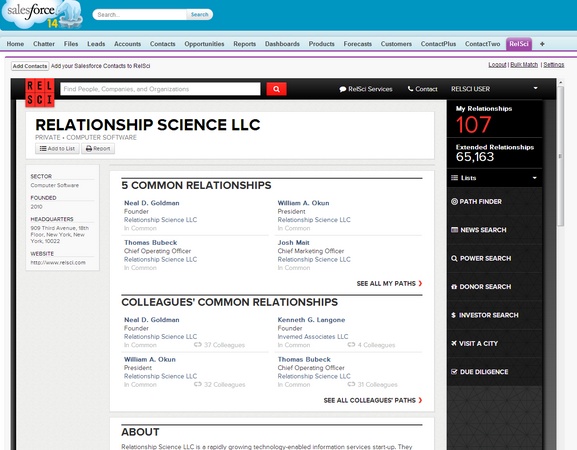Switch to the Chatter tab
The image size is (577, 450).
pyautogui.click(x=44, y=44)
